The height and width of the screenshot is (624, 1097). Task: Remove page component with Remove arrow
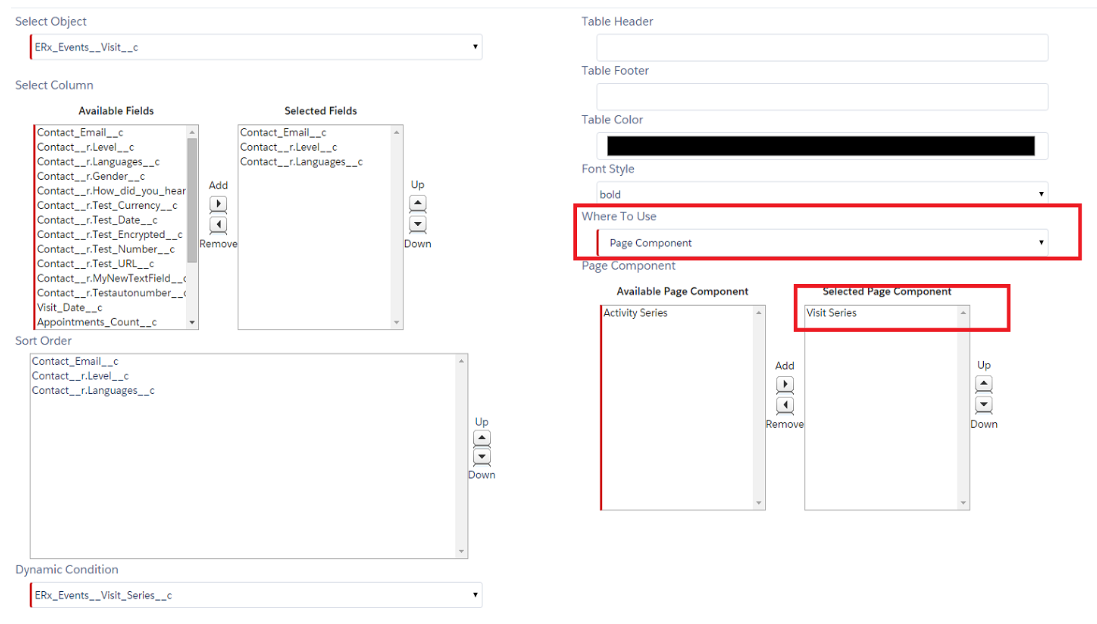point(785,405)
